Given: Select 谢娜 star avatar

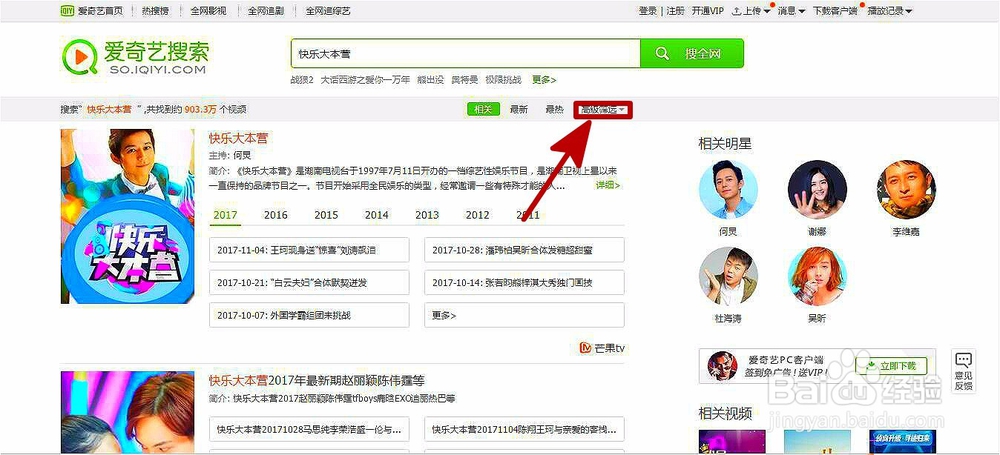Looking at the screenshot, I should 817,190.
